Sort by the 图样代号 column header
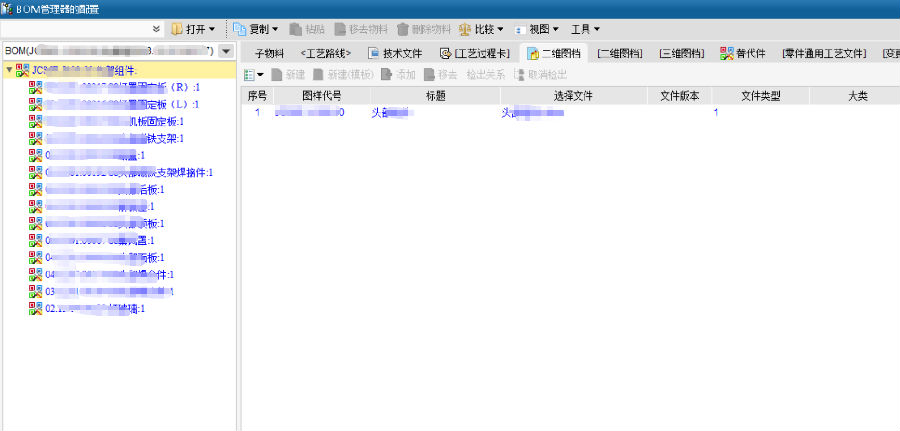 click(x=322, y=96)
